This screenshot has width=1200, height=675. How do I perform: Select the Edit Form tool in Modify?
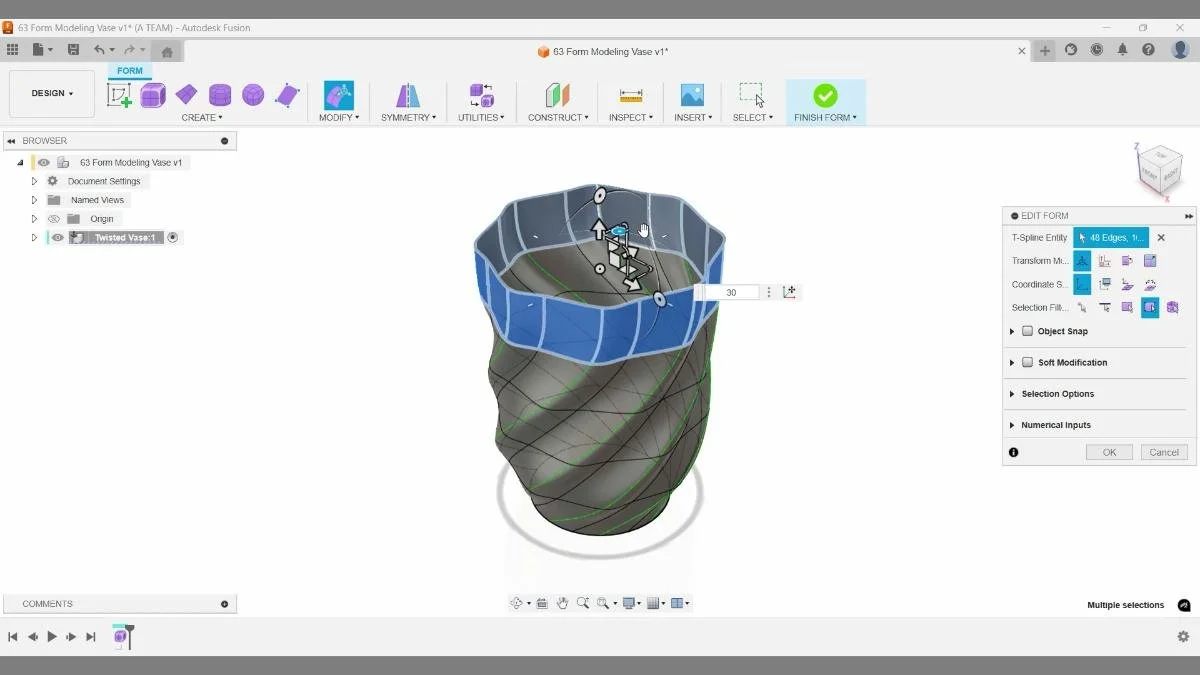[x=338, y=95]
